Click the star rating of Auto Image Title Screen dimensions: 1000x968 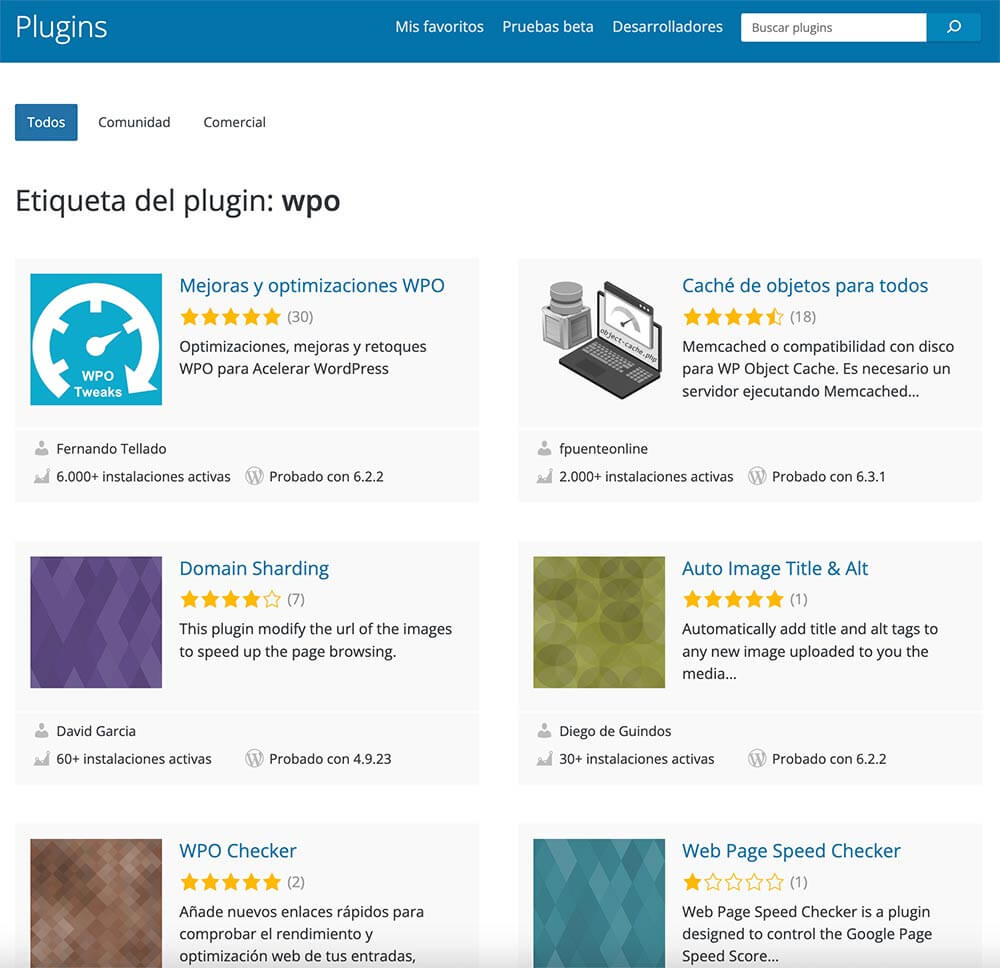(x=733, y=599)
